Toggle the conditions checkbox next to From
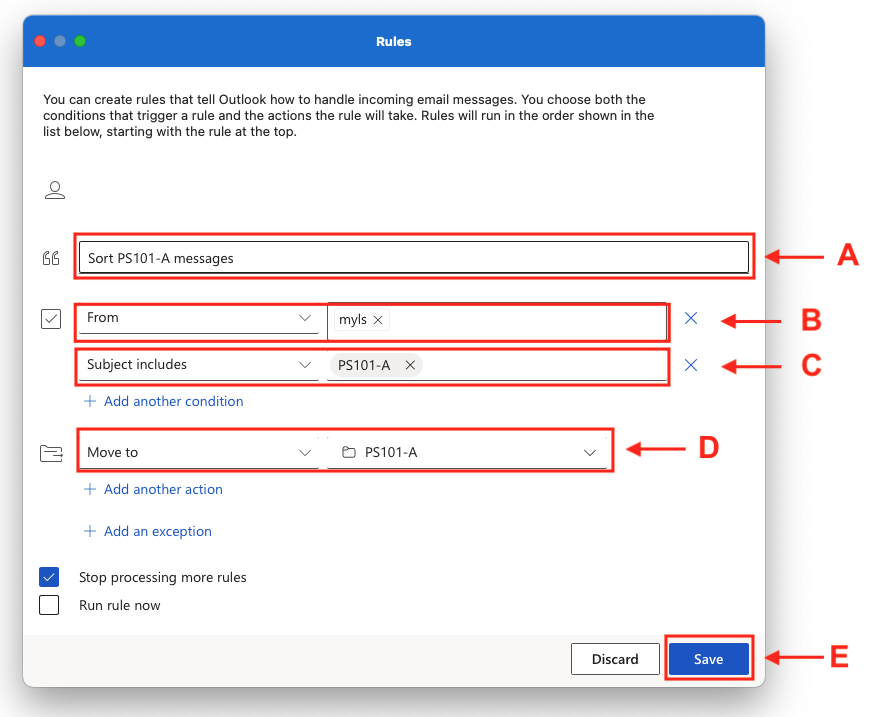Screen dimensions: 874x717 [x=51, y=319]
